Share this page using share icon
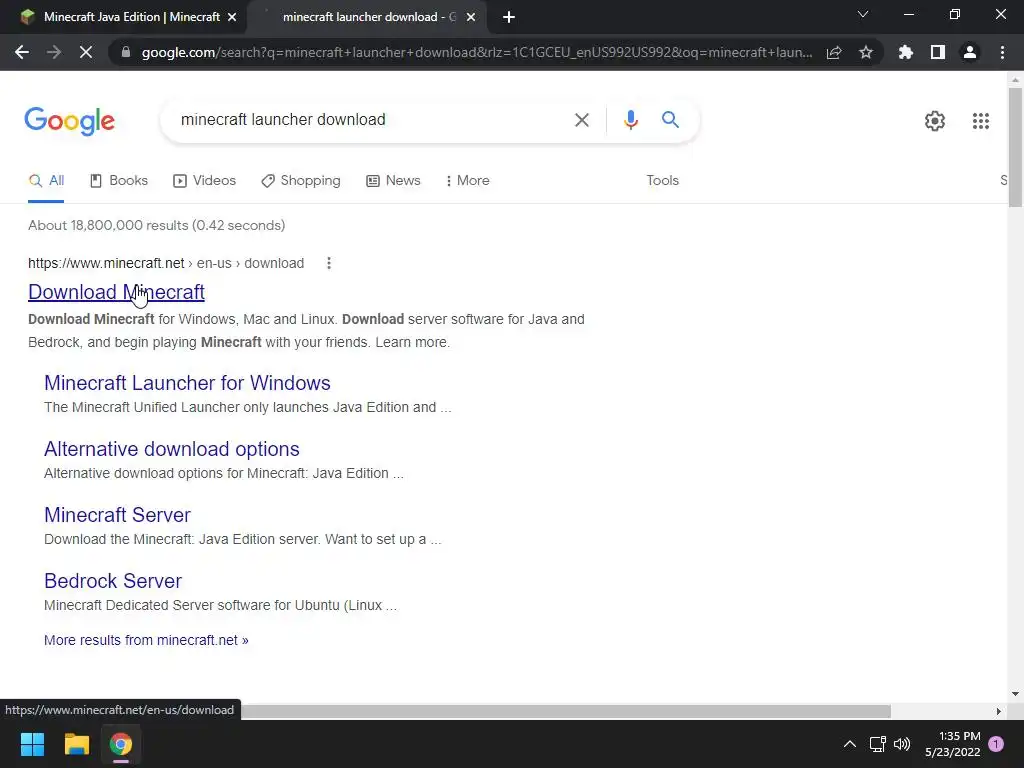Viewport: 1024px width, 768px height. point(834,52)
